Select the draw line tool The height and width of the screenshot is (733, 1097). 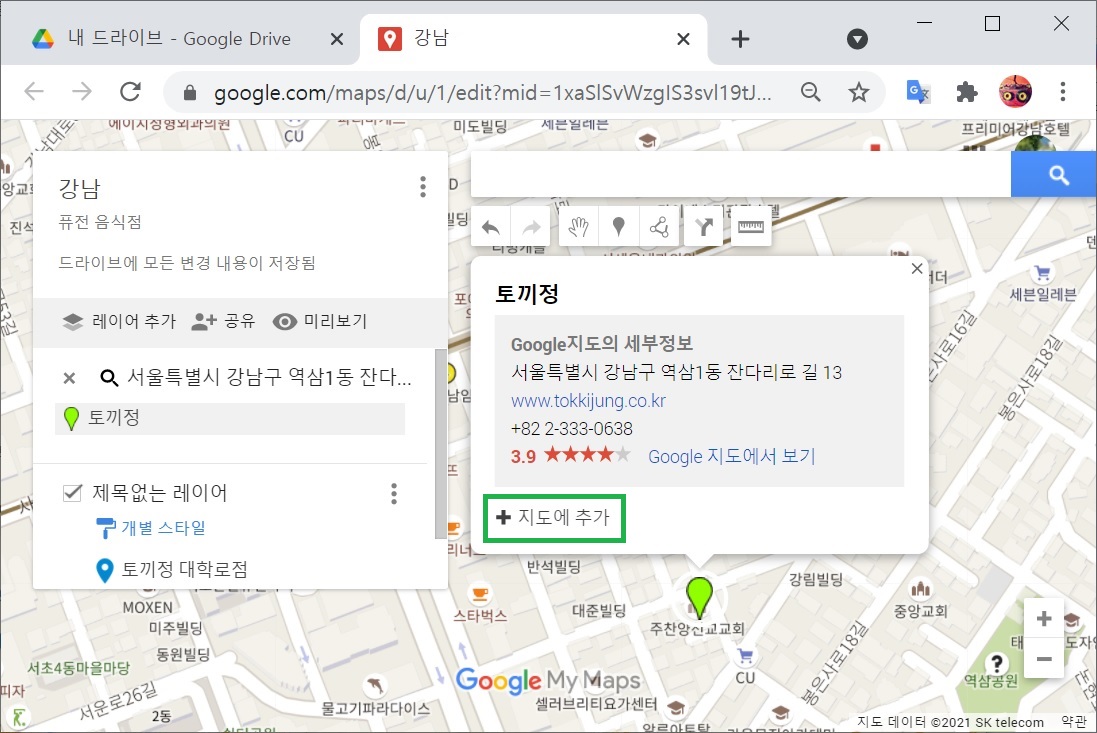[659, 227]
